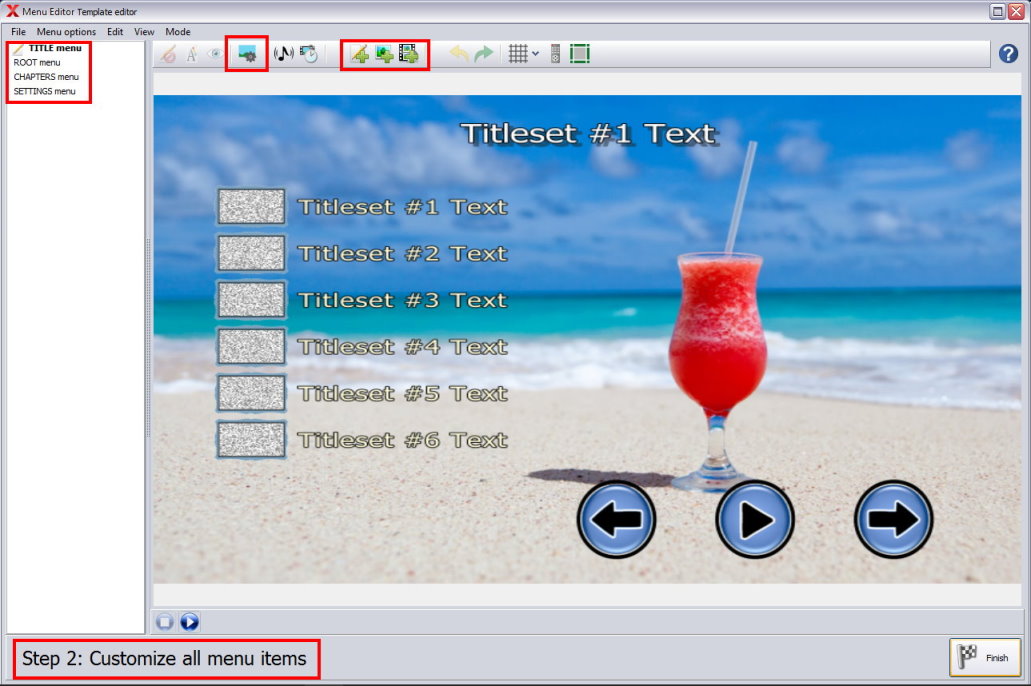Select the 'Titleset #4 Text' label
1031x686 pixels.
pos(403,347)
